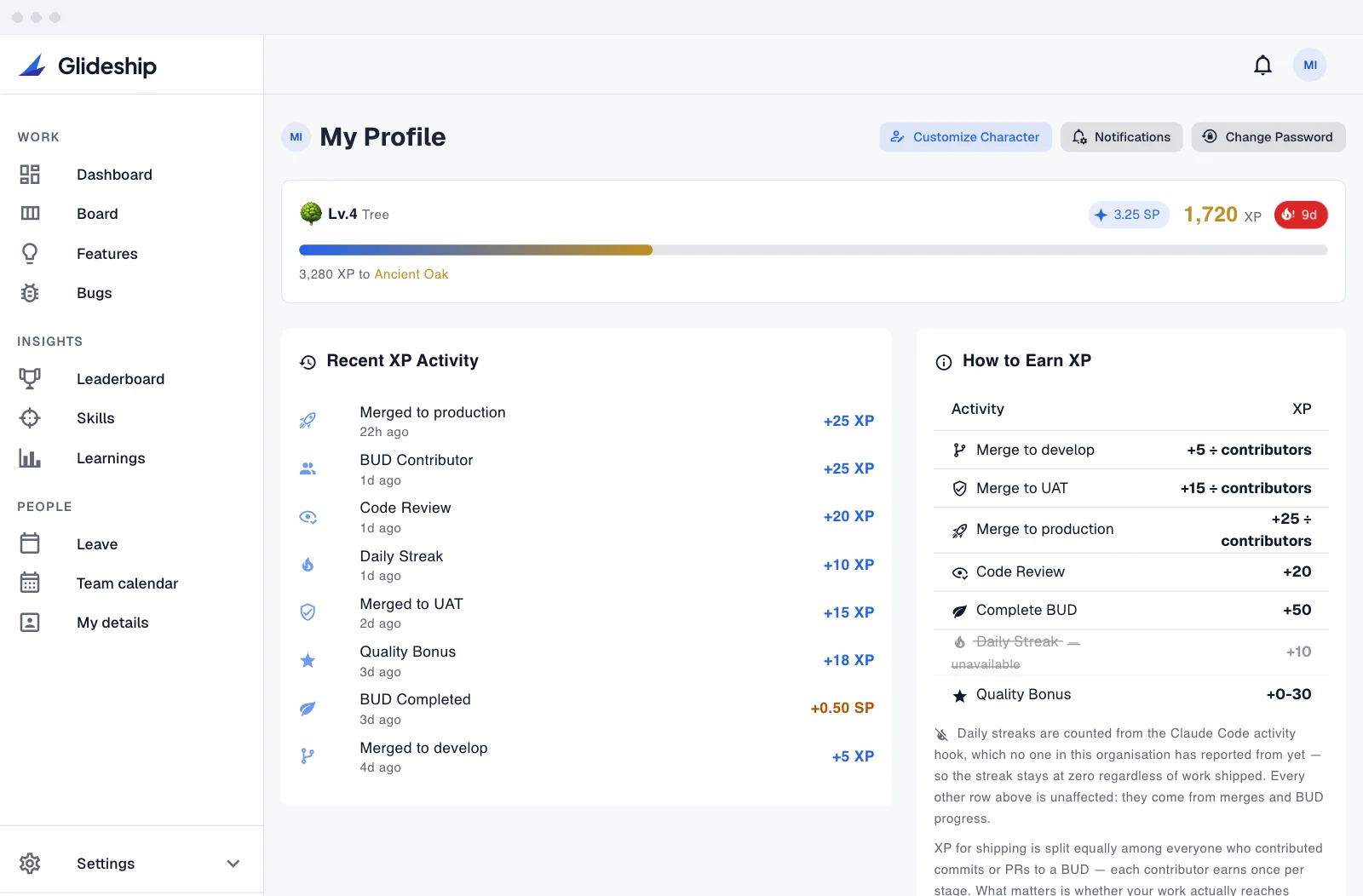Click the Settings gear icon
The height and width of the screenshot is (896, 1363).
tap(30, 864)
